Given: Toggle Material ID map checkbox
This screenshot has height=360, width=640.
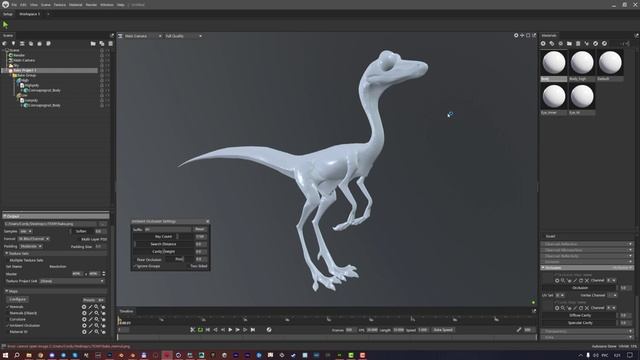Looking at the screenshot, I should 7,332.
